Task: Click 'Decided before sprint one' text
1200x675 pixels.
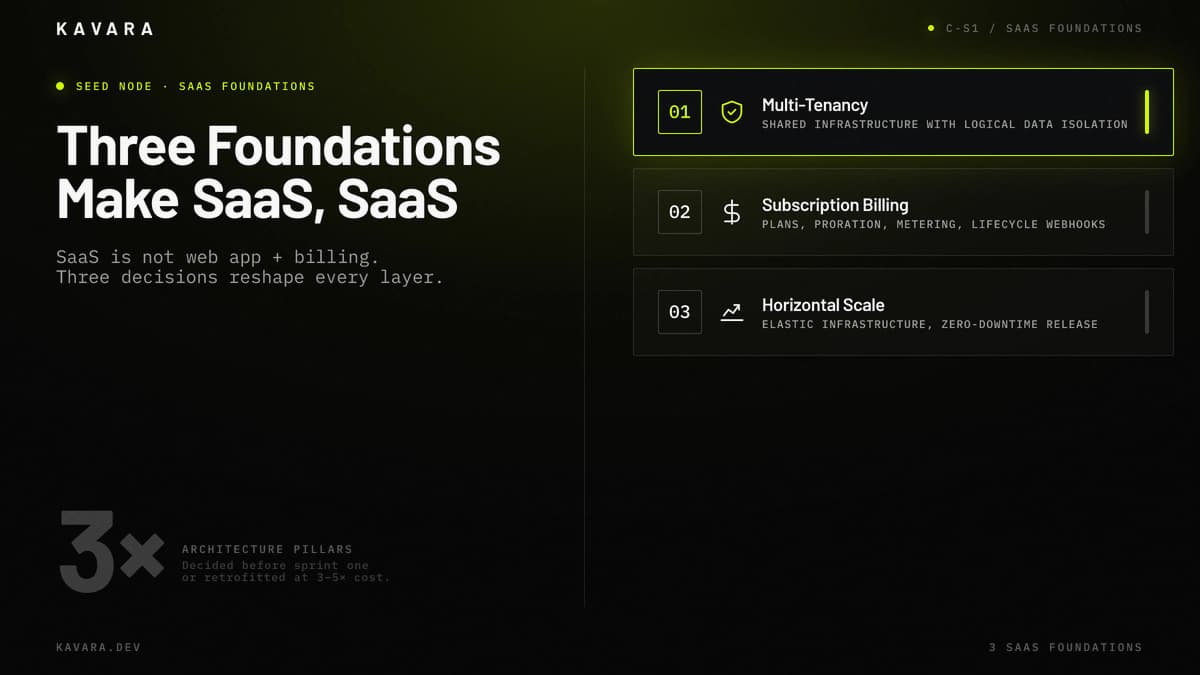Action: coord(275,565)
